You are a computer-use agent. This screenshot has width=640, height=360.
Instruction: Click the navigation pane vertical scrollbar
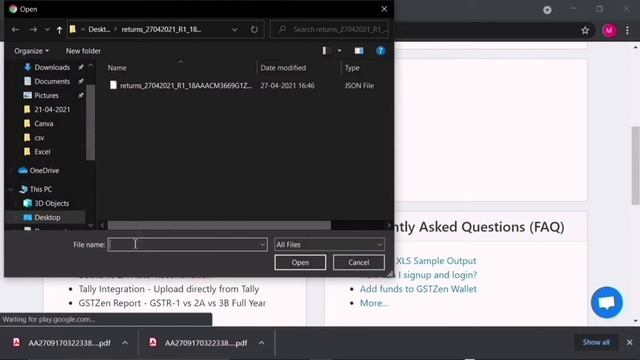coord(90,122)
